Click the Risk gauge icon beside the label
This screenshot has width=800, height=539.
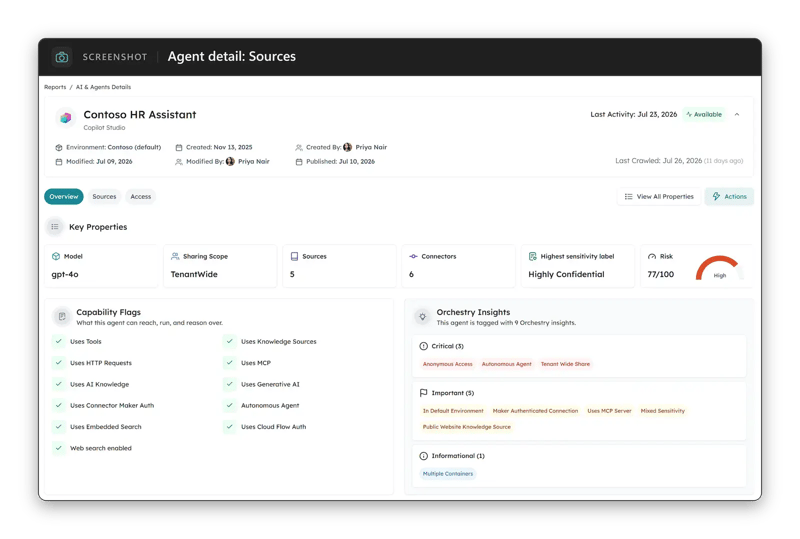[x=652, y=256]
